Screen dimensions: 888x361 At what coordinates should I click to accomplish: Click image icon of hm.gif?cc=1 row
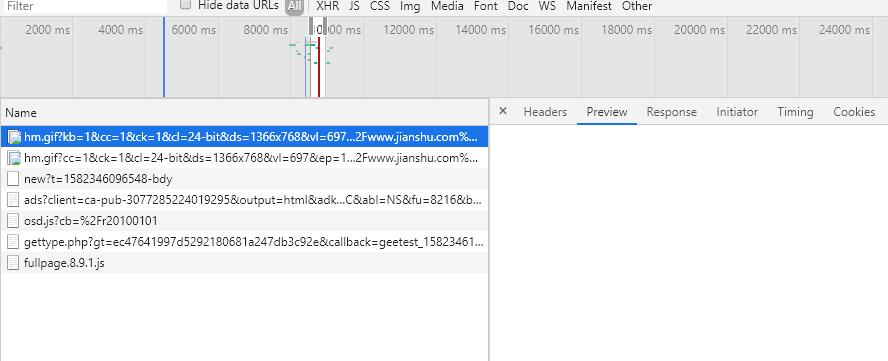tap(14, 158)
